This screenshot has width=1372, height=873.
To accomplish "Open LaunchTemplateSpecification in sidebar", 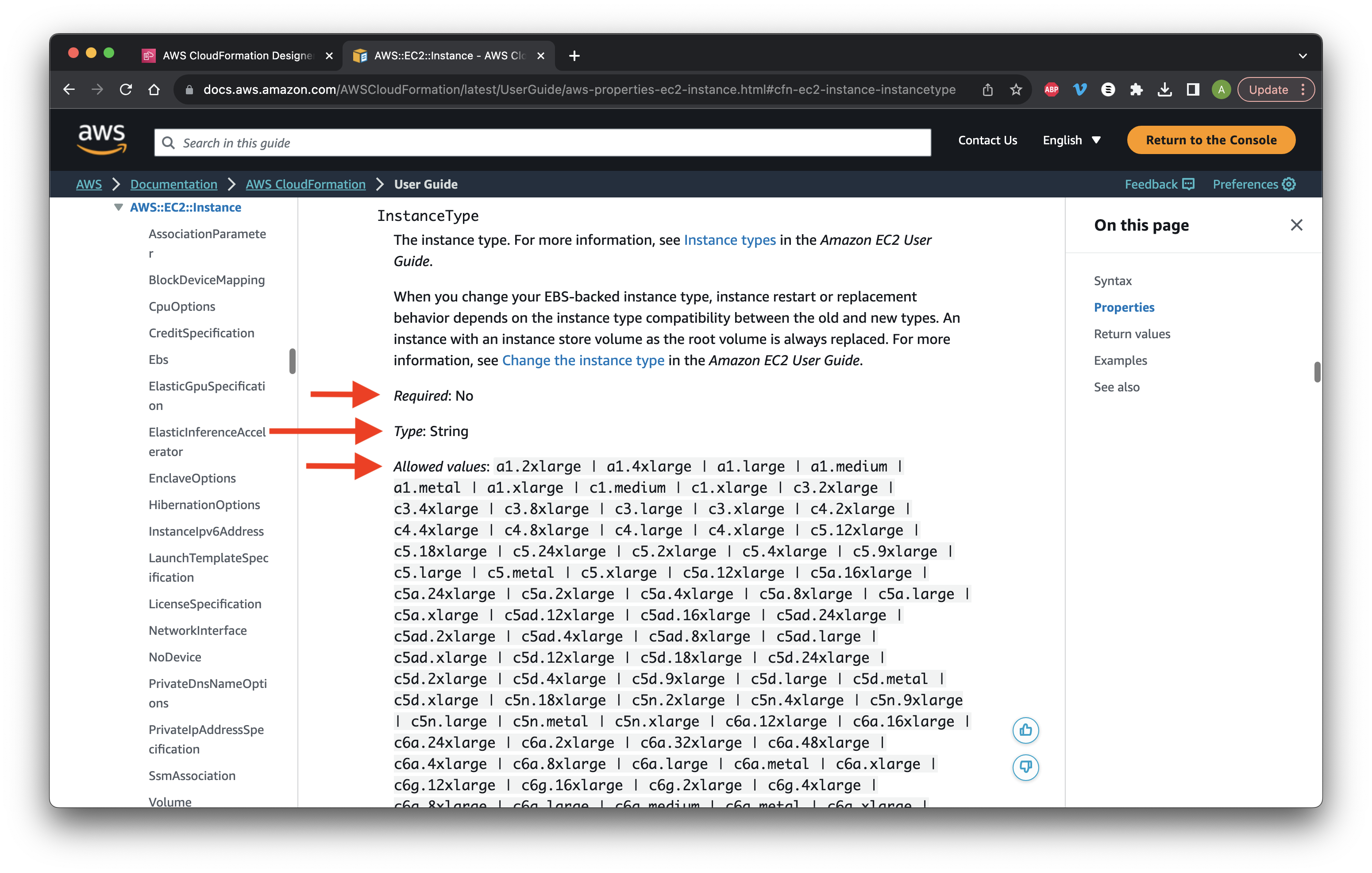I will (x=208, y=568).
